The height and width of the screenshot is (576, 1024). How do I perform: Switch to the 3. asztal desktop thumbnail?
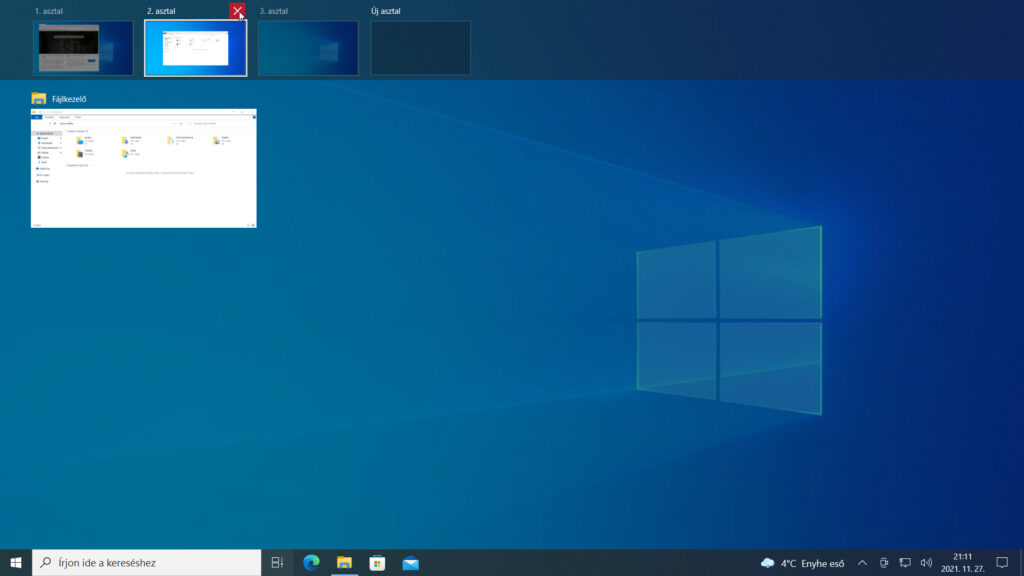tap(308, 48)
